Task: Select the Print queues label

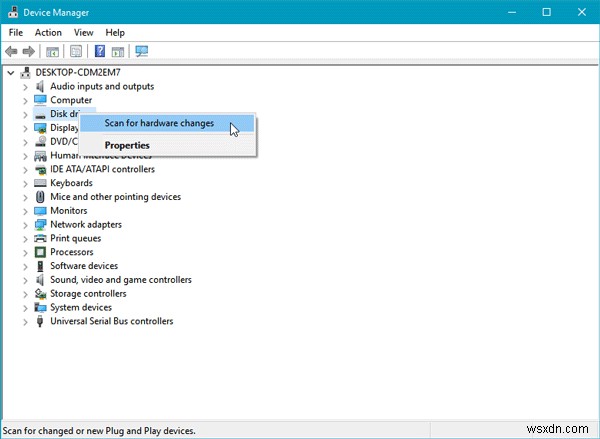Action: tap(75, 238)
